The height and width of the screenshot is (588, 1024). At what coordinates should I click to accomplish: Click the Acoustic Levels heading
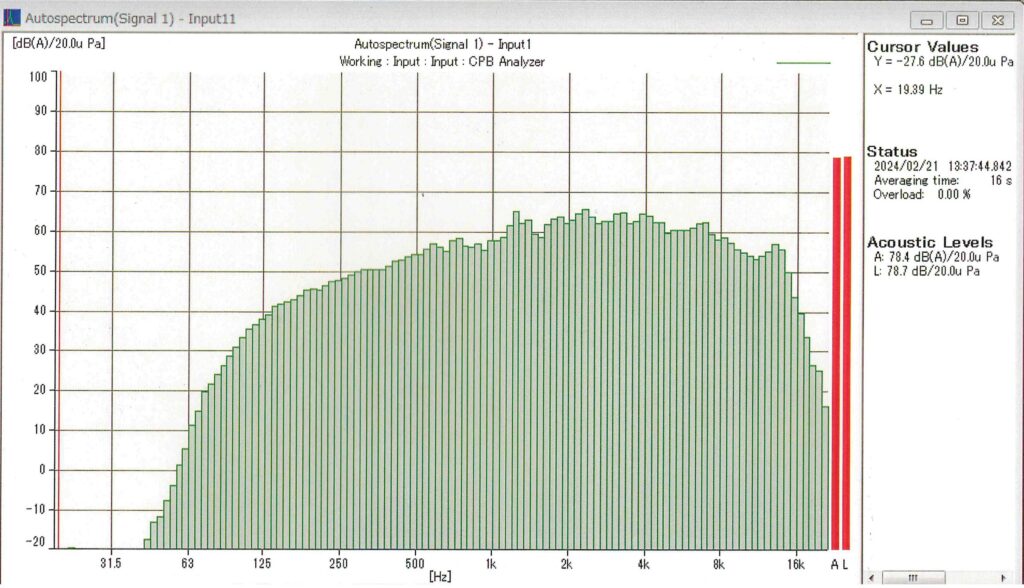click(x=929, y=242)
